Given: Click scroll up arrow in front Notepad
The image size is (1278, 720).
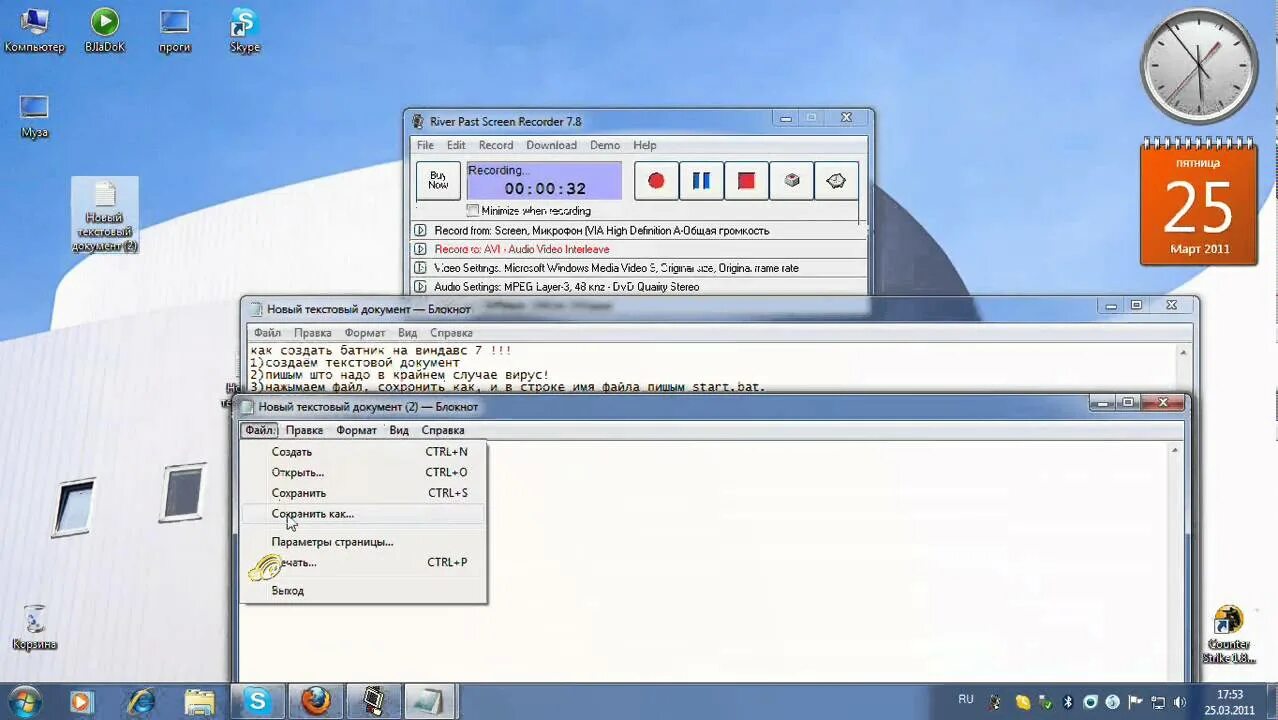Looking at the screenshot, I should point(1175,451).
